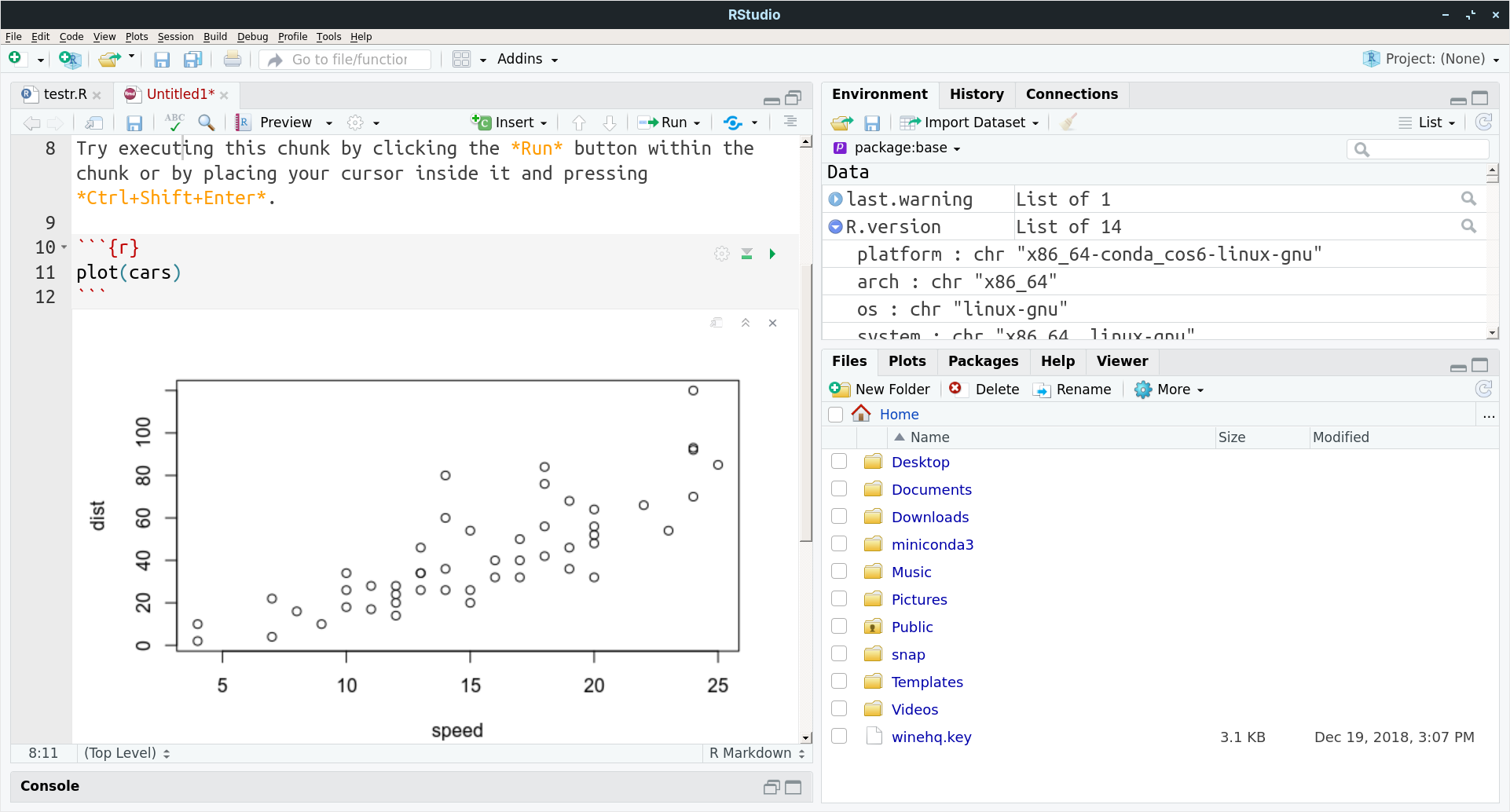
Task: Check the Pictures folder checkbox
Action: (x=839, y=599)
